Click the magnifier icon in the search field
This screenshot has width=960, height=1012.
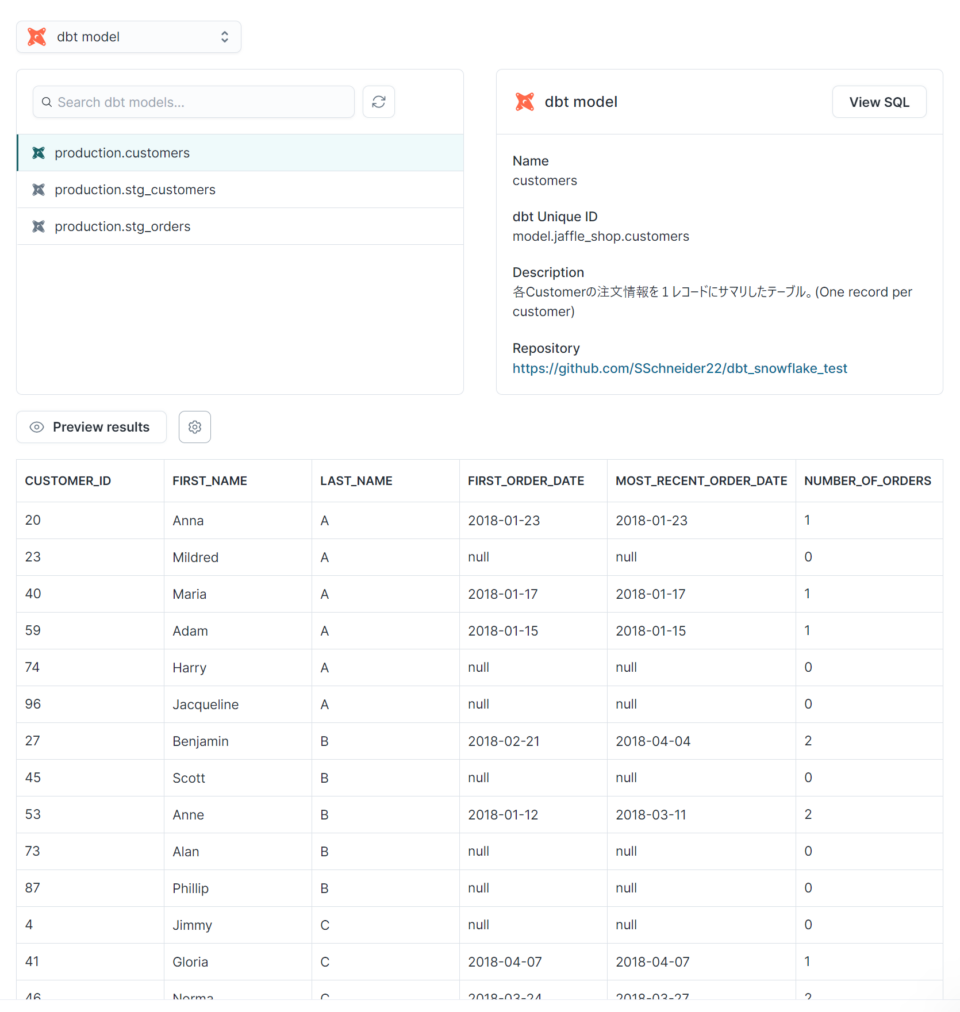point(46,101)
